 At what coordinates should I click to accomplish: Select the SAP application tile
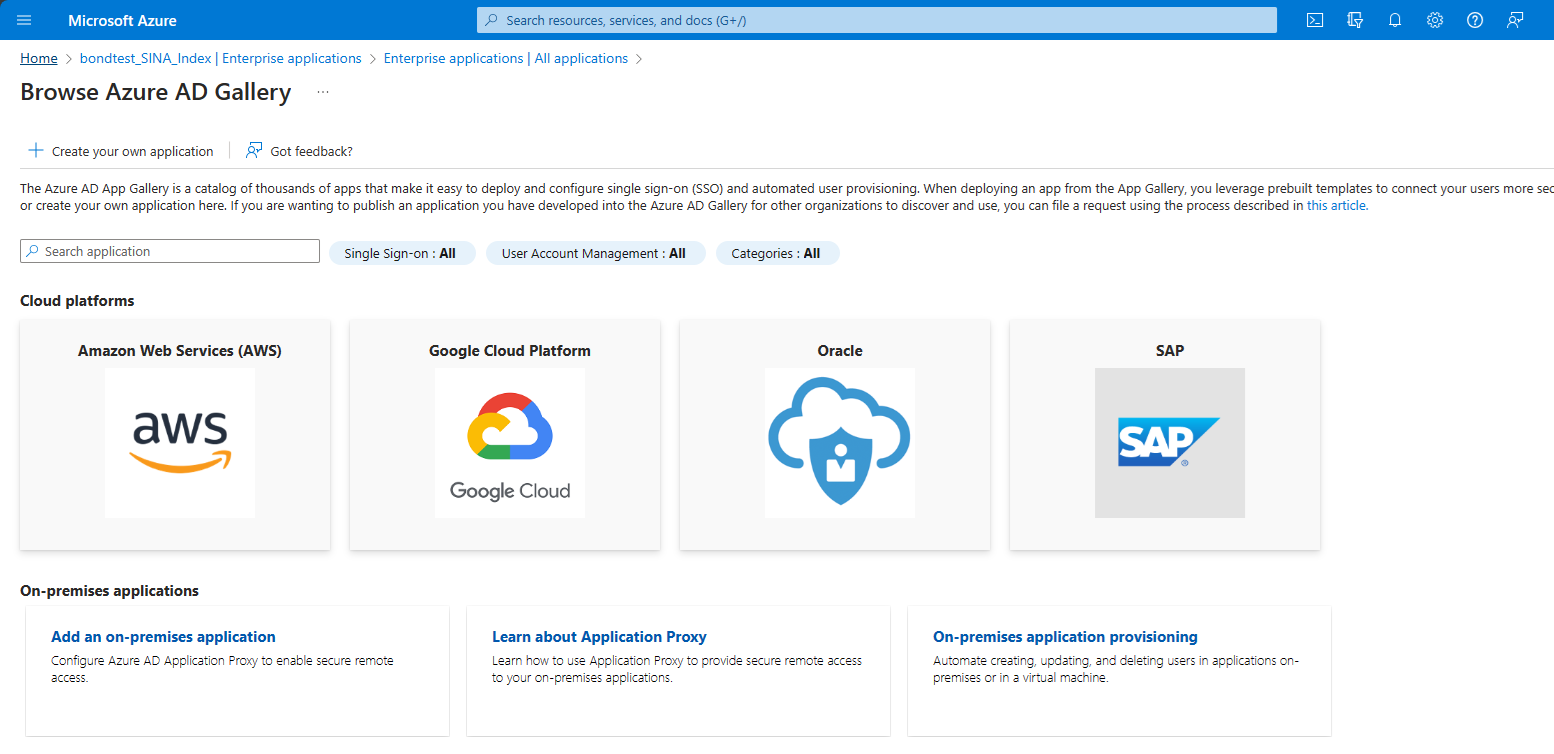pyautogui.click(x=1170, y=436)
